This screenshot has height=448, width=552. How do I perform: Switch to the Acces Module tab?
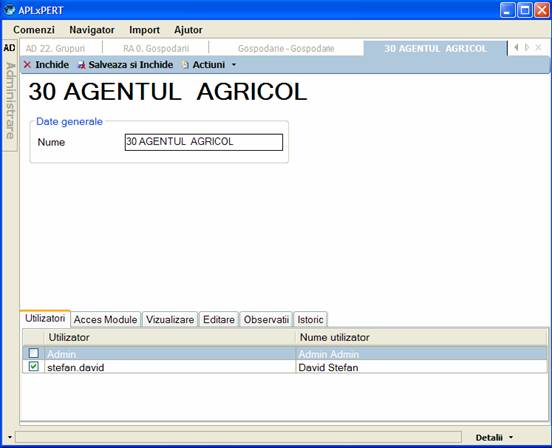tap(105, 320)
